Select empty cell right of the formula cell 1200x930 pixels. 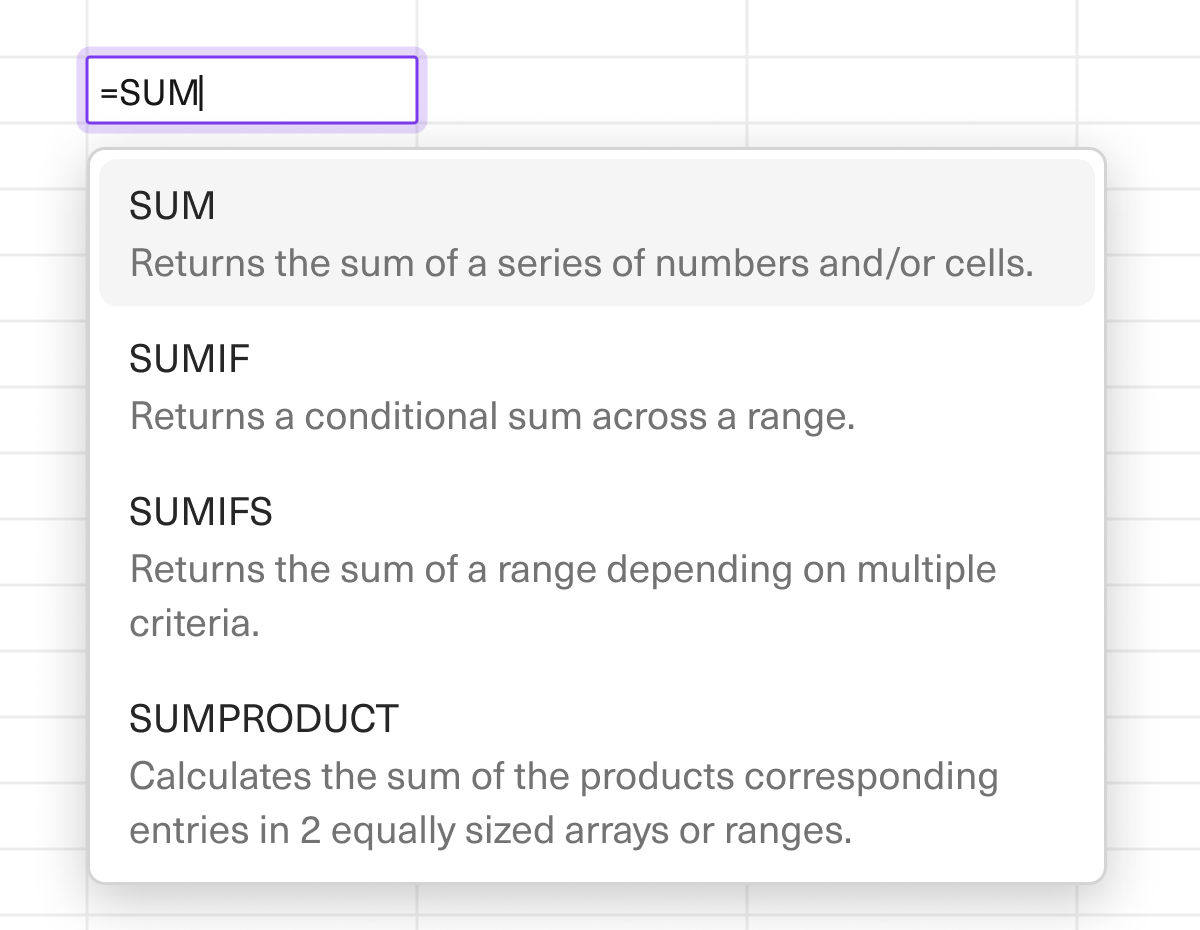[582, 91]
